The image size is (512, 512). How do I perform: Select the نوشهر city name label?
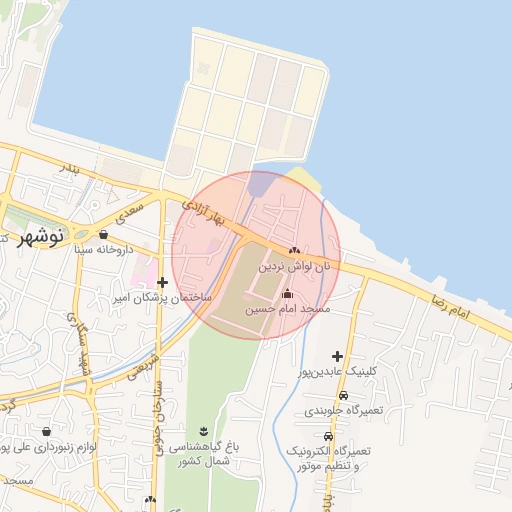tap(41, 237)
